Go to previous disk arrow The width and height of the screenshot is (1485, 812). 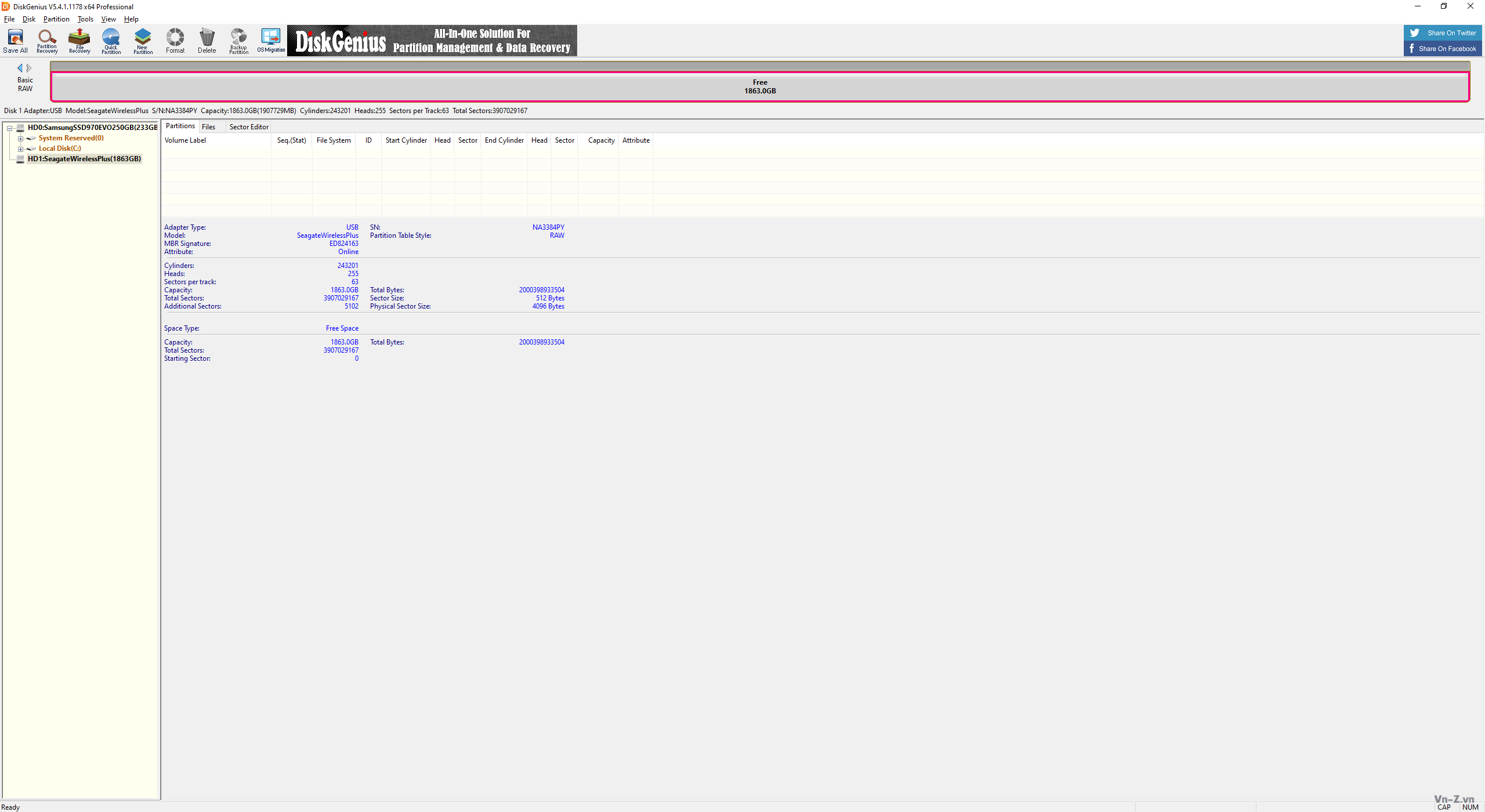pos(20,68)
